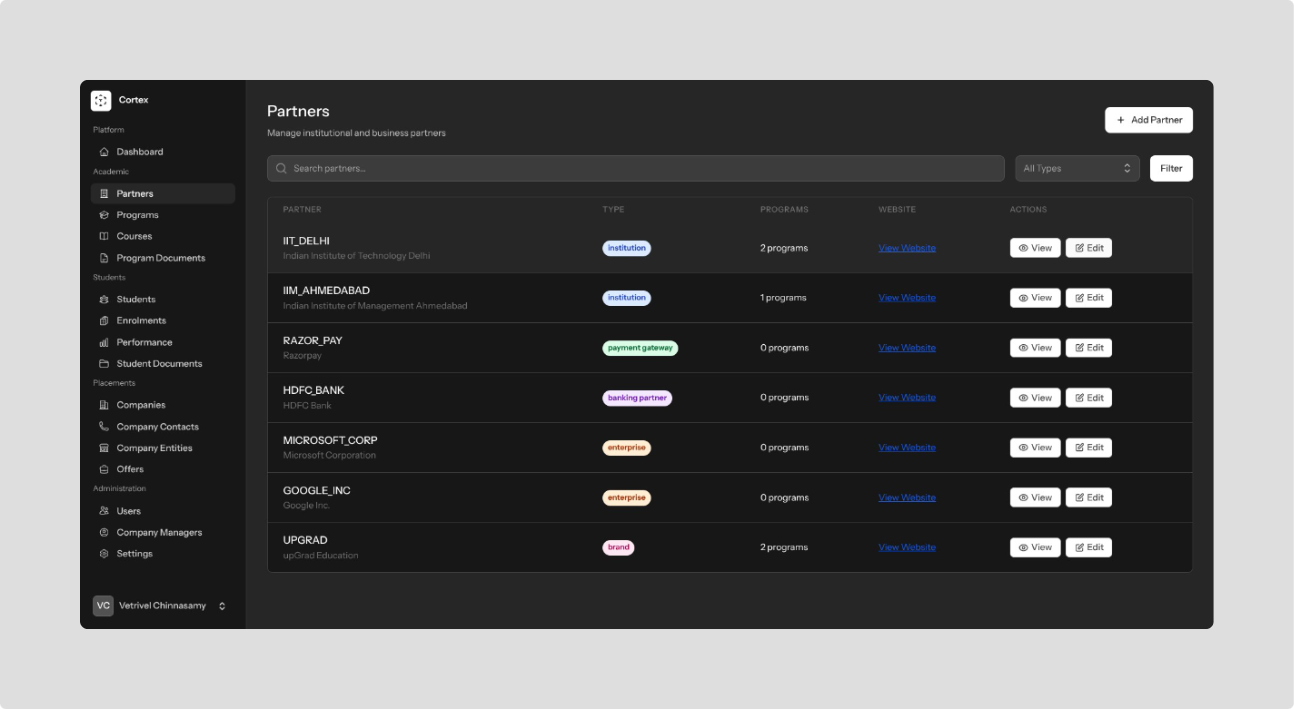Click the PARTNER column header
Screen dimensions: 1294x709
click(x=302, y=210)
